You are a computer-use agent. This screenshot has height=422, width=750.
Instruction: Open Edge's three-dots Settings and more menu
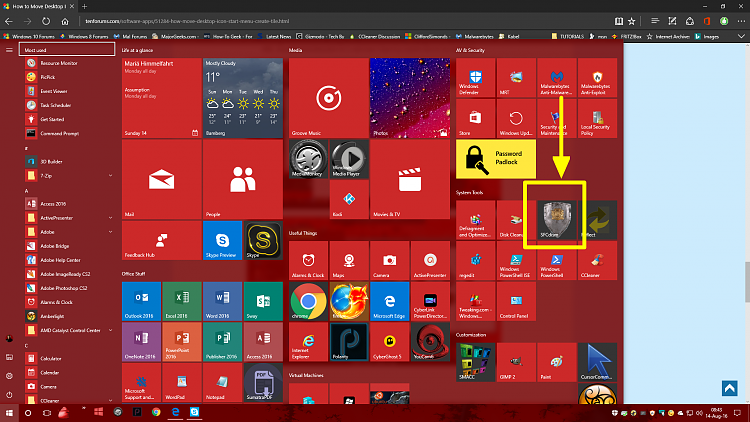(741, 21)
